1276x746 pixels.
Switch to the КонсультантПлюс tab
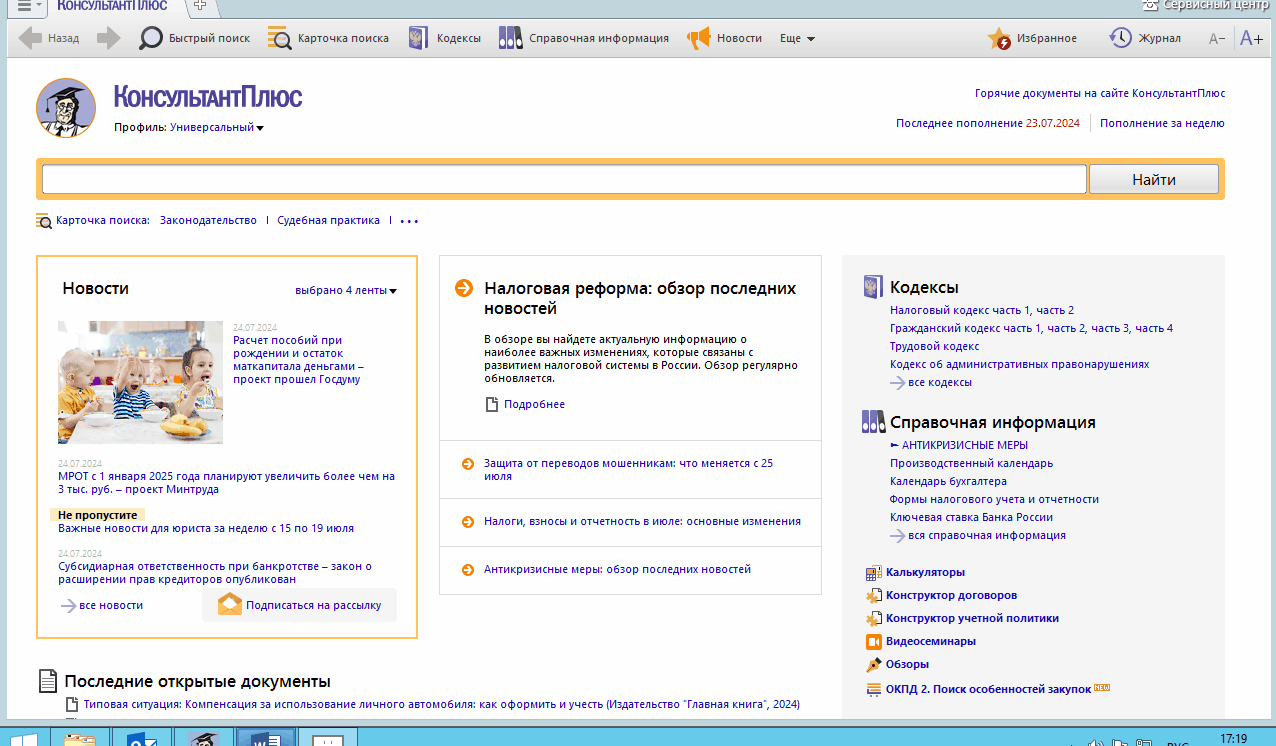(x=112, y=6)
